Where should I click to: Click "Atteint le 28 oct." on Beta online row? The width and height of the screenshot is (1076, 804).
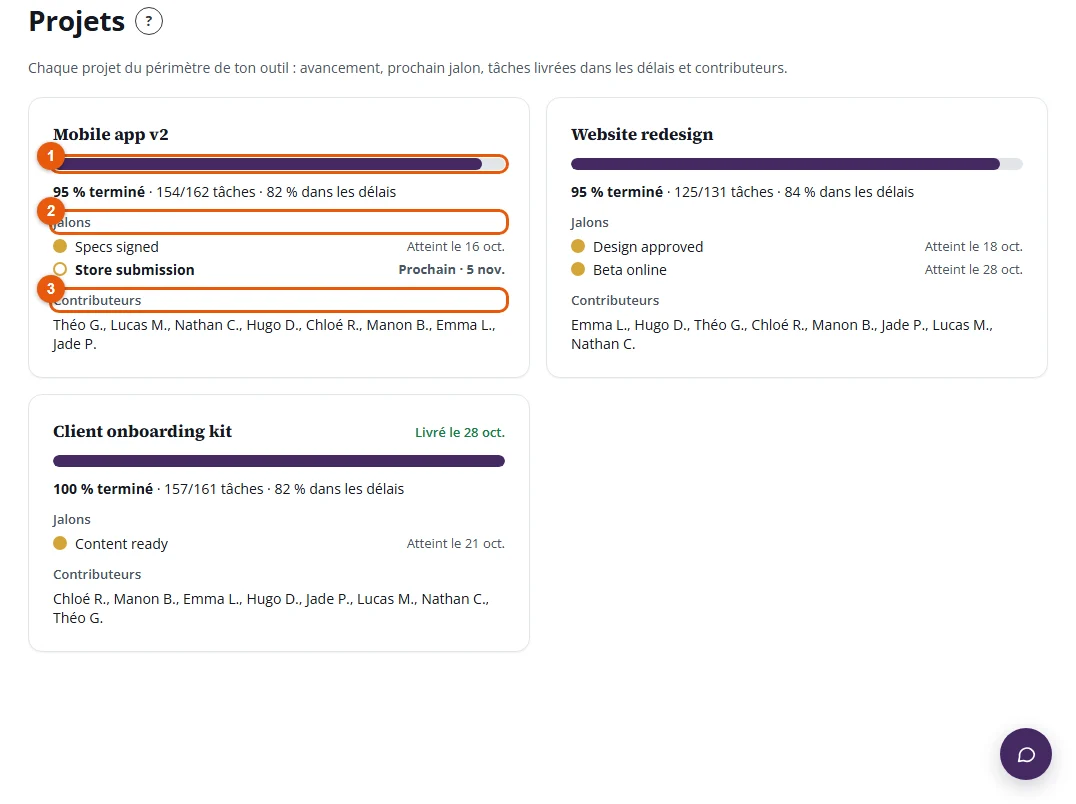tap(974, 270)
